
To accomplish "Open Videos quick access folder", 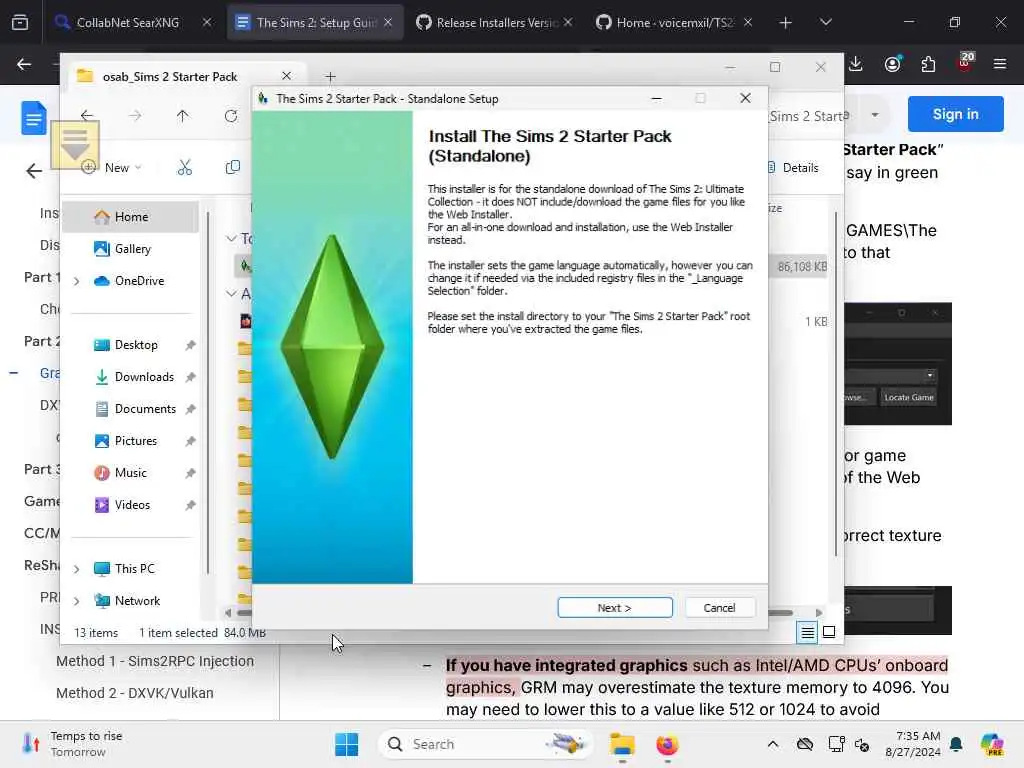I will tap(132, 505).
